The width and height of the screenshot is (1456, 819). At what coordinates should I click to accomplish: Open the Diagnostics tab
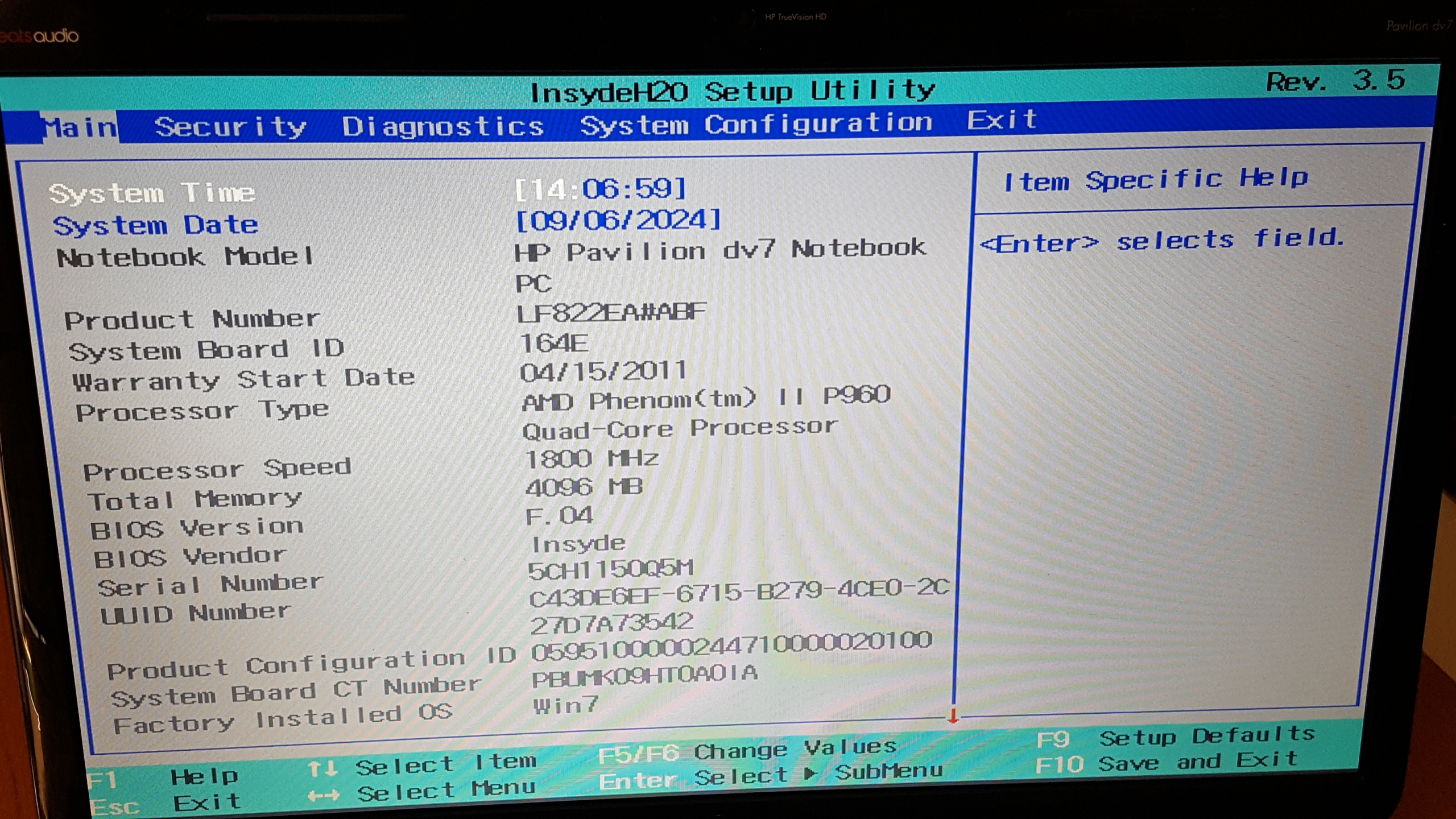click(x=442, y=126)
